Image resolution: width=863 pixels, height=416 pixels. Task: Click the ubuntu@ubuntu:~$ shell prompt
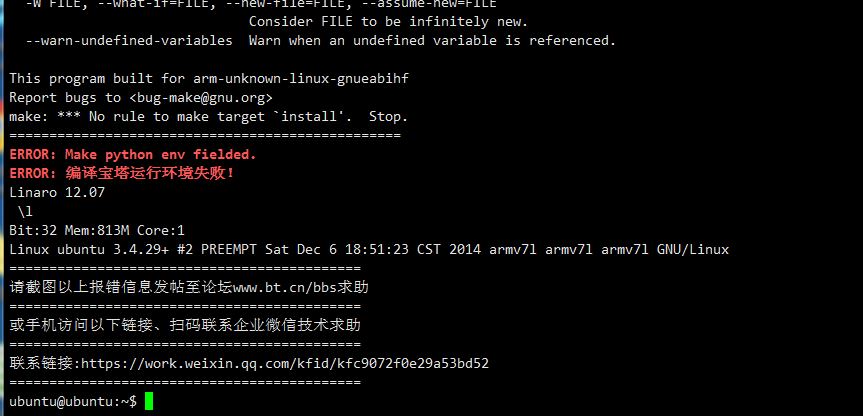tap(73, 401)
